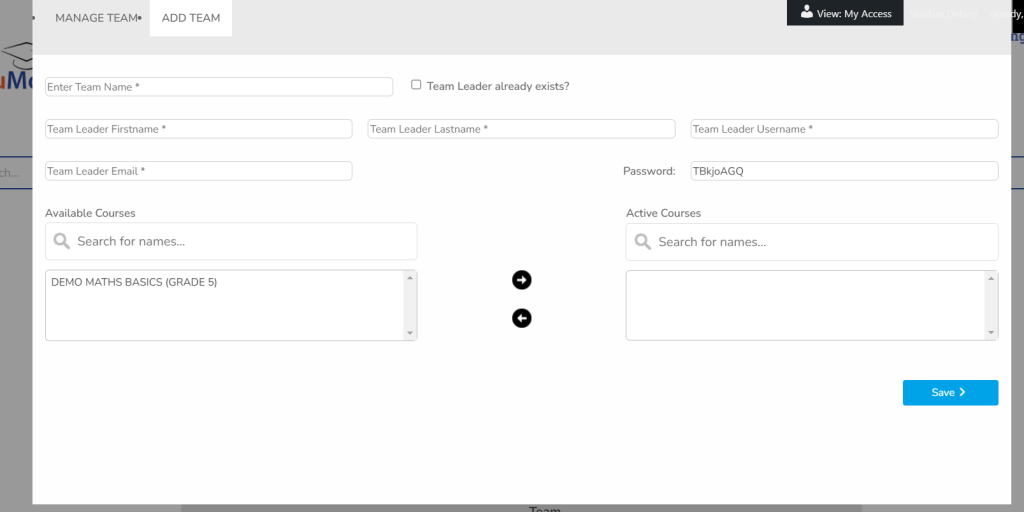The height and width of the screenshot is (512, 1024).
Task: Click Available Courses list scroll down arrow
Action: pos(410,333)
